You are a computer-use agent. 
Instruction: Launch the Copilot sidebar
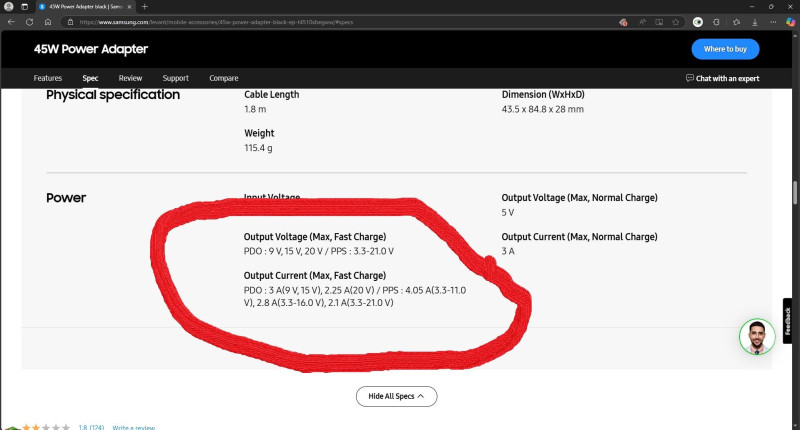[790, 22]
